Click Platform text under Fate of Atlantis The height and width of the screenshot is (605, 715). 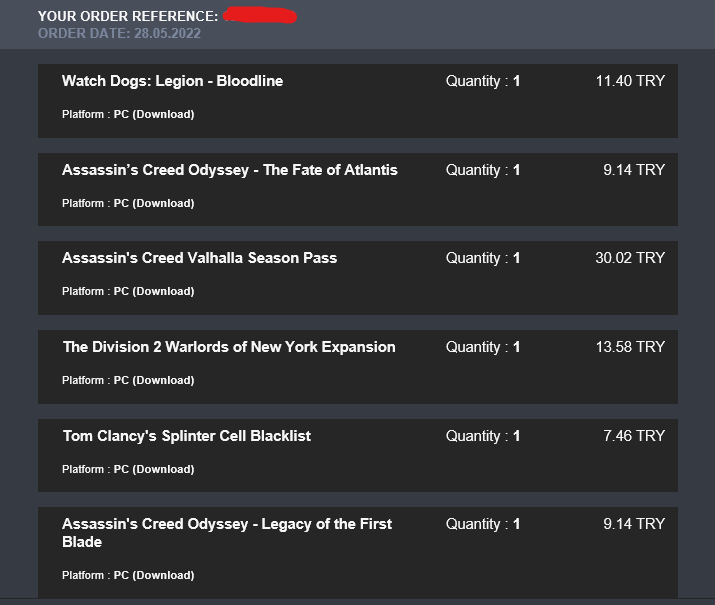[128, 203]
